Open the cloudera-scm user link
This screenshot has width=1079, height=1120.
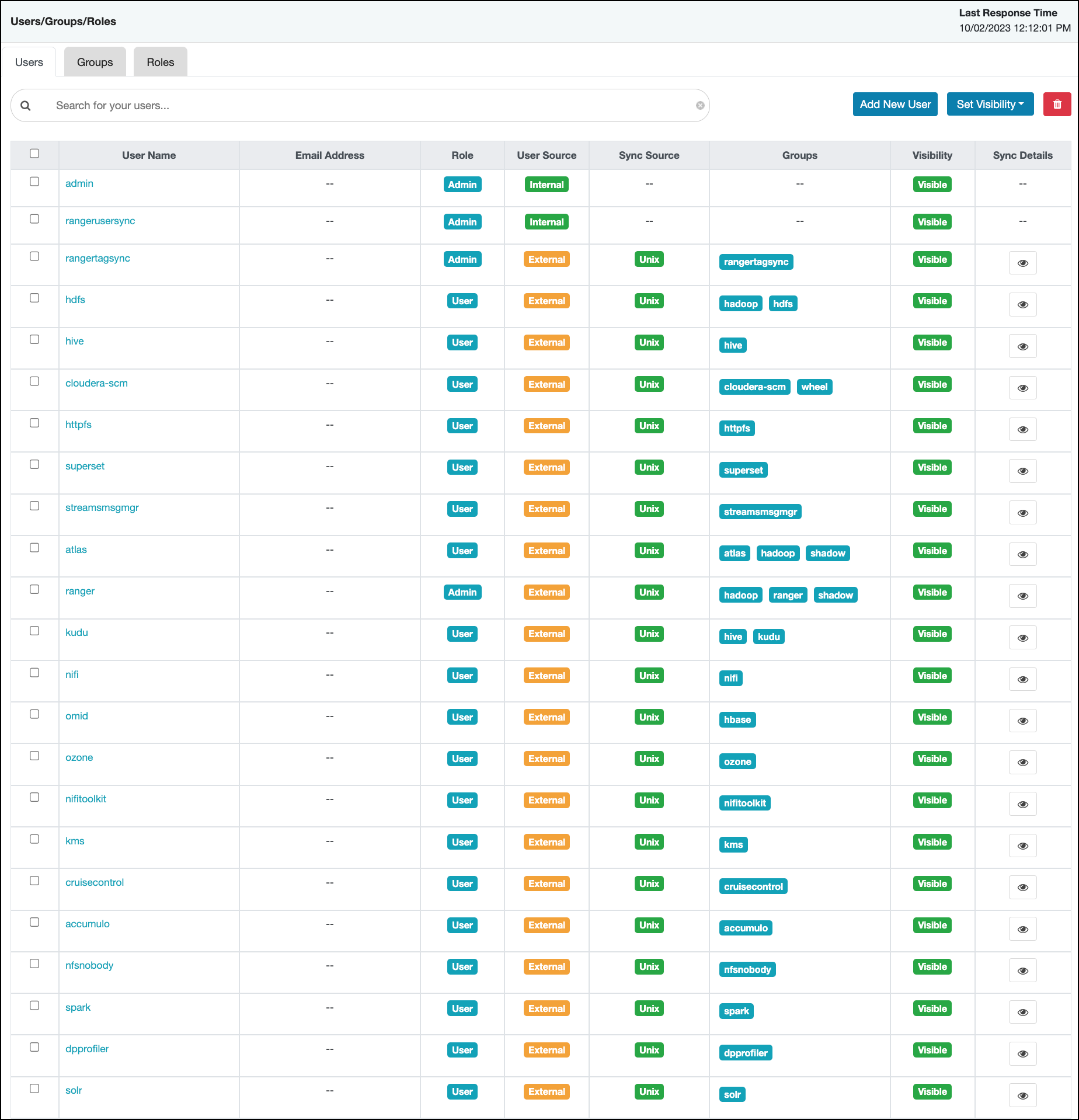tap(96, 383)
